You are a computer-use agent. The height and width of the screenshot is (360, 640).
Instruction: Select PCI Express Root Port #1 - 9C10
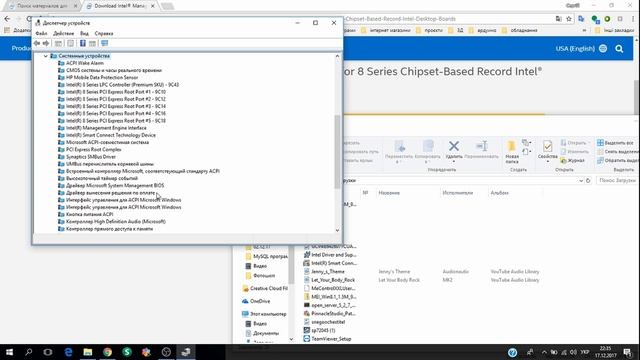click(116, 92)
